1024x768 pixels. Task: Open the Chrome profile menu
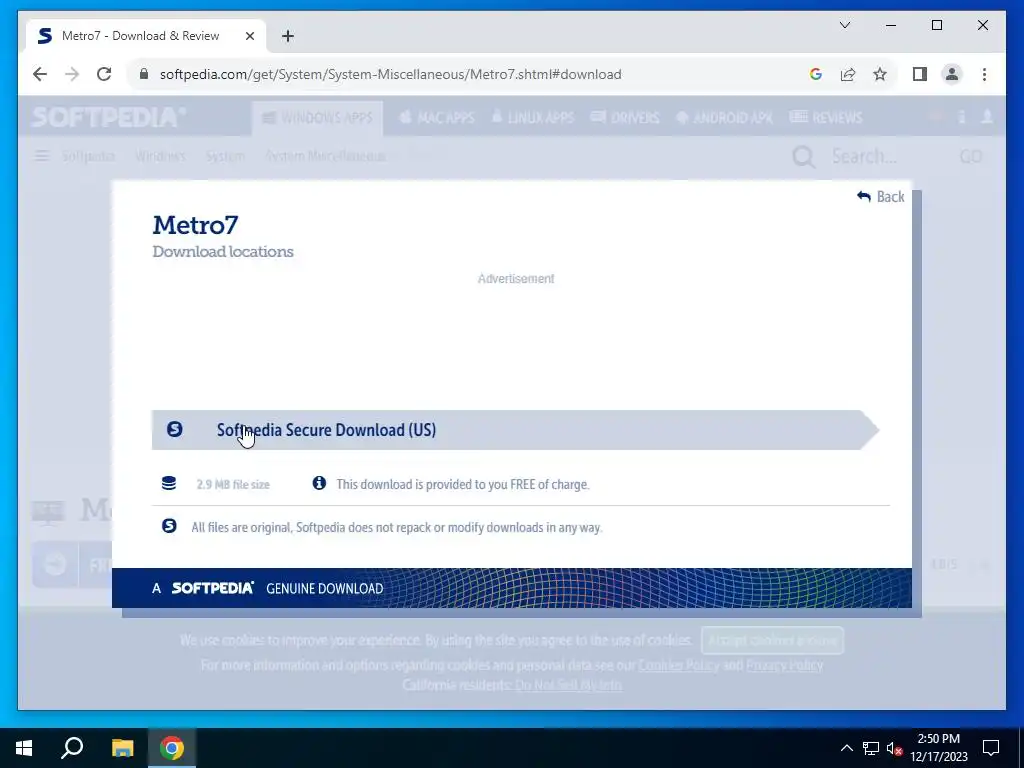[952, 74]
